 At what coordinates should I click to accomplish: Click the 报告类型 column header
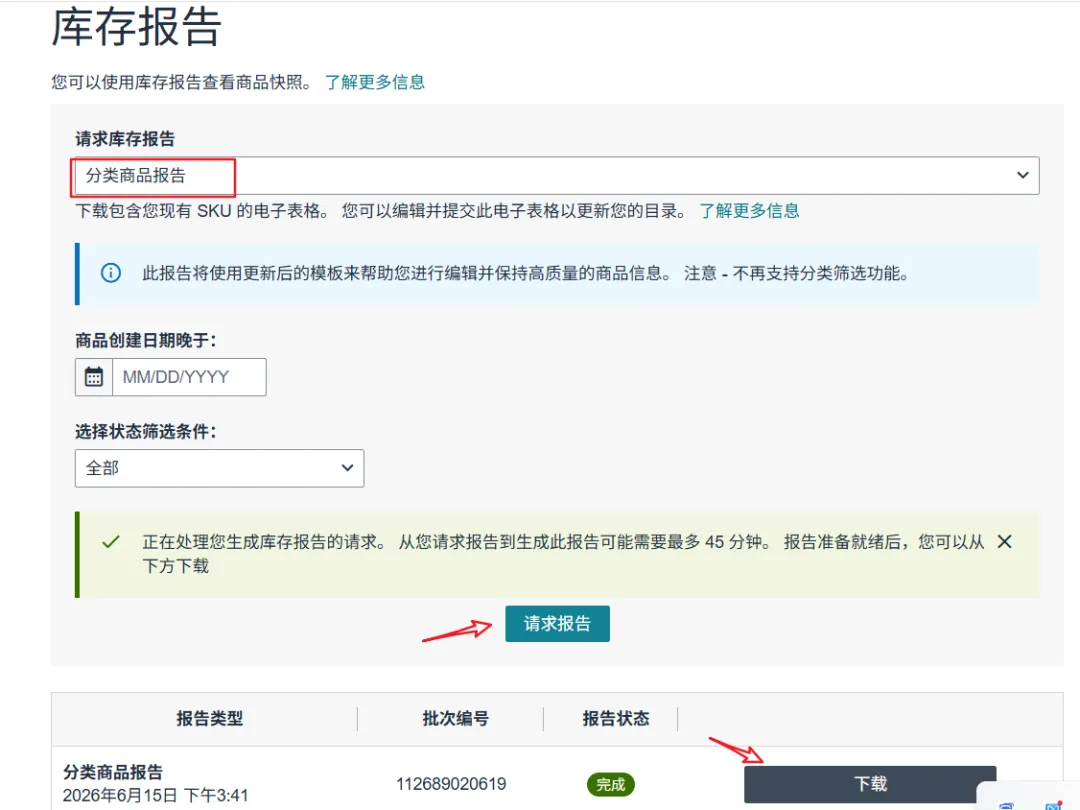point(209,719)
